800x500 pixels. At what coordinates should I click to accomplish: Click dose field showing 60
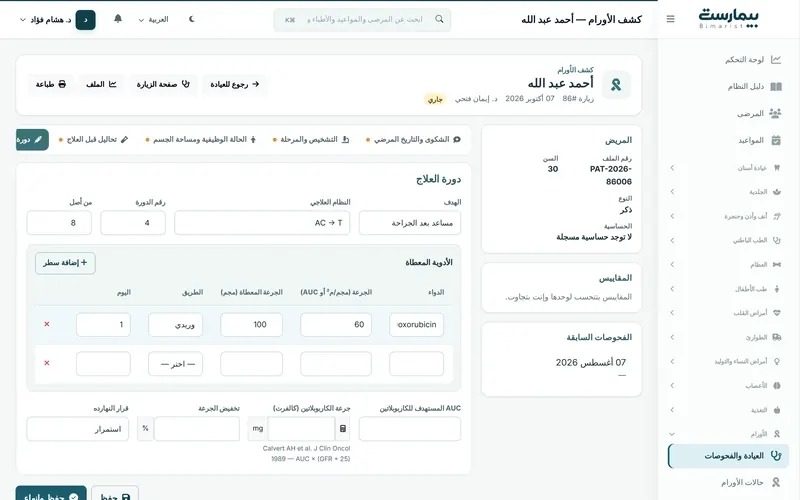click(x=336, y=324)
